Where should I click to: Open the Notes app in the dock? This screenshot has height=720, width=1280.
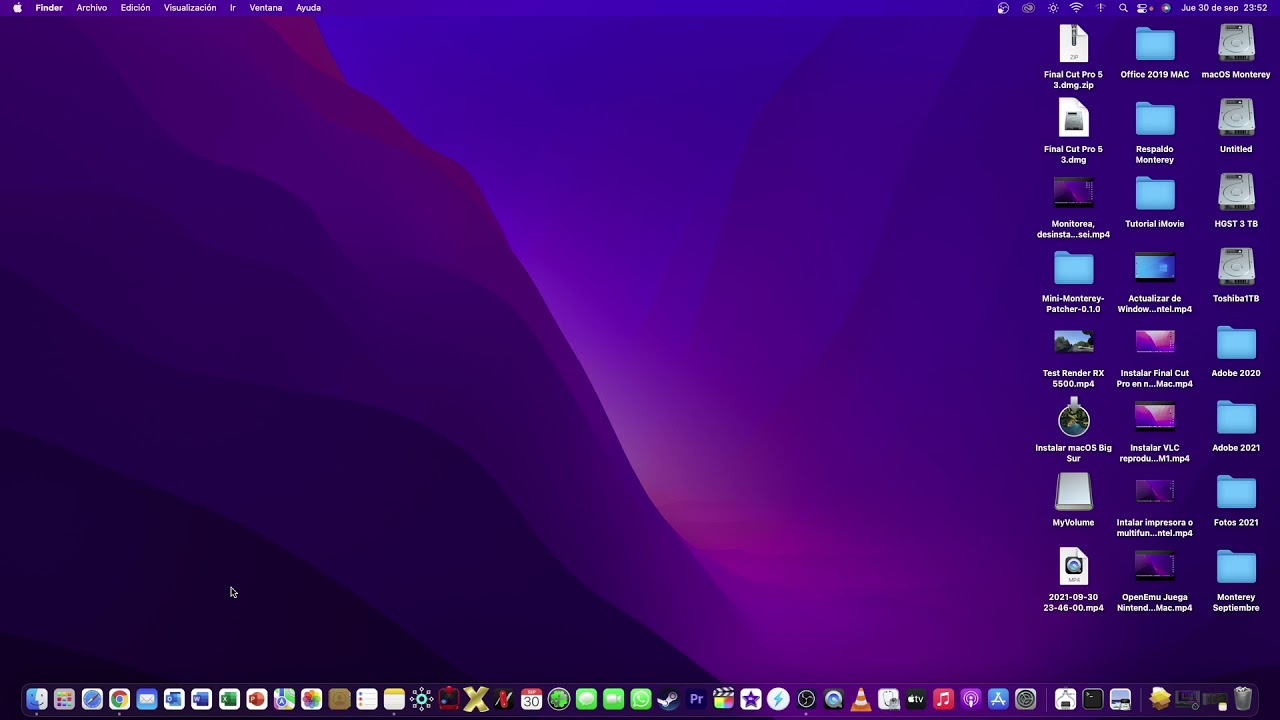tap(394, 700)
